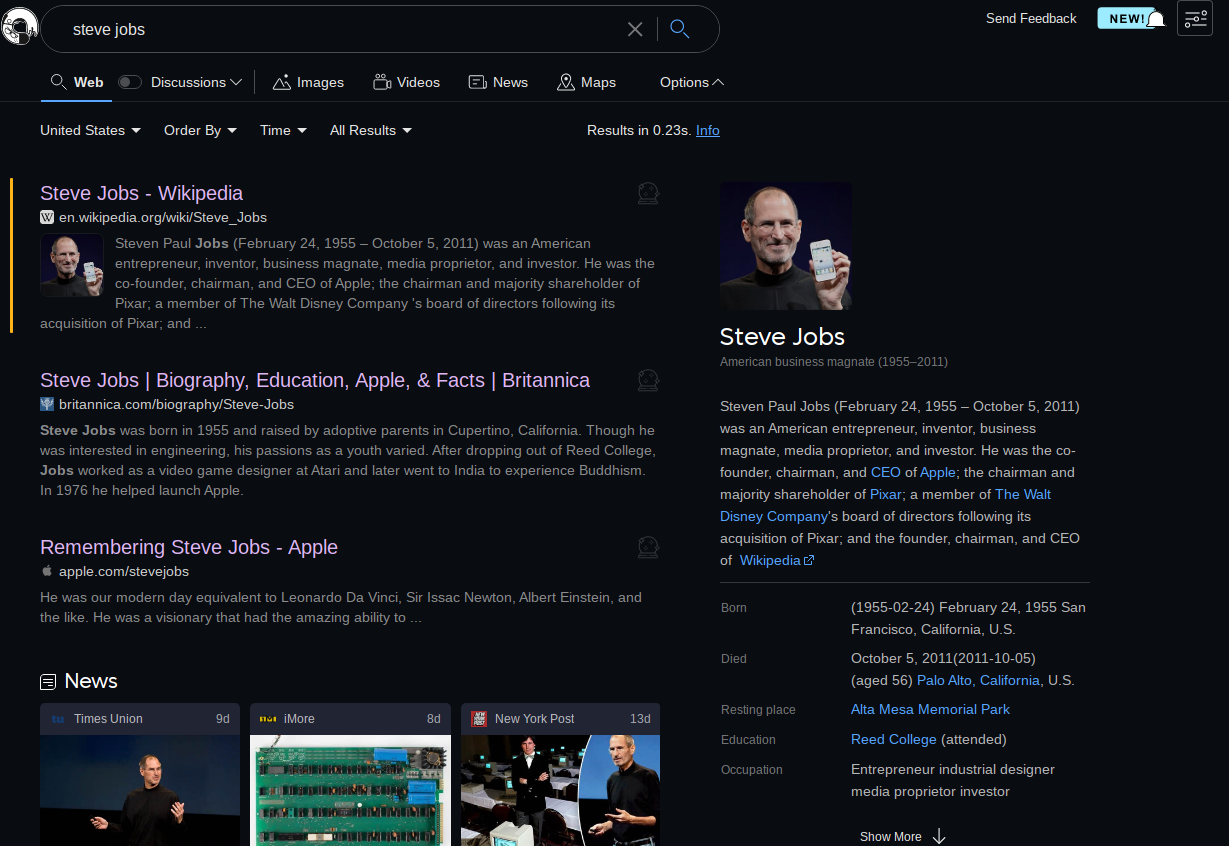Open the United States region dropdown
The width and height of the screenshot is (1229, 846).
click(90, 130)
